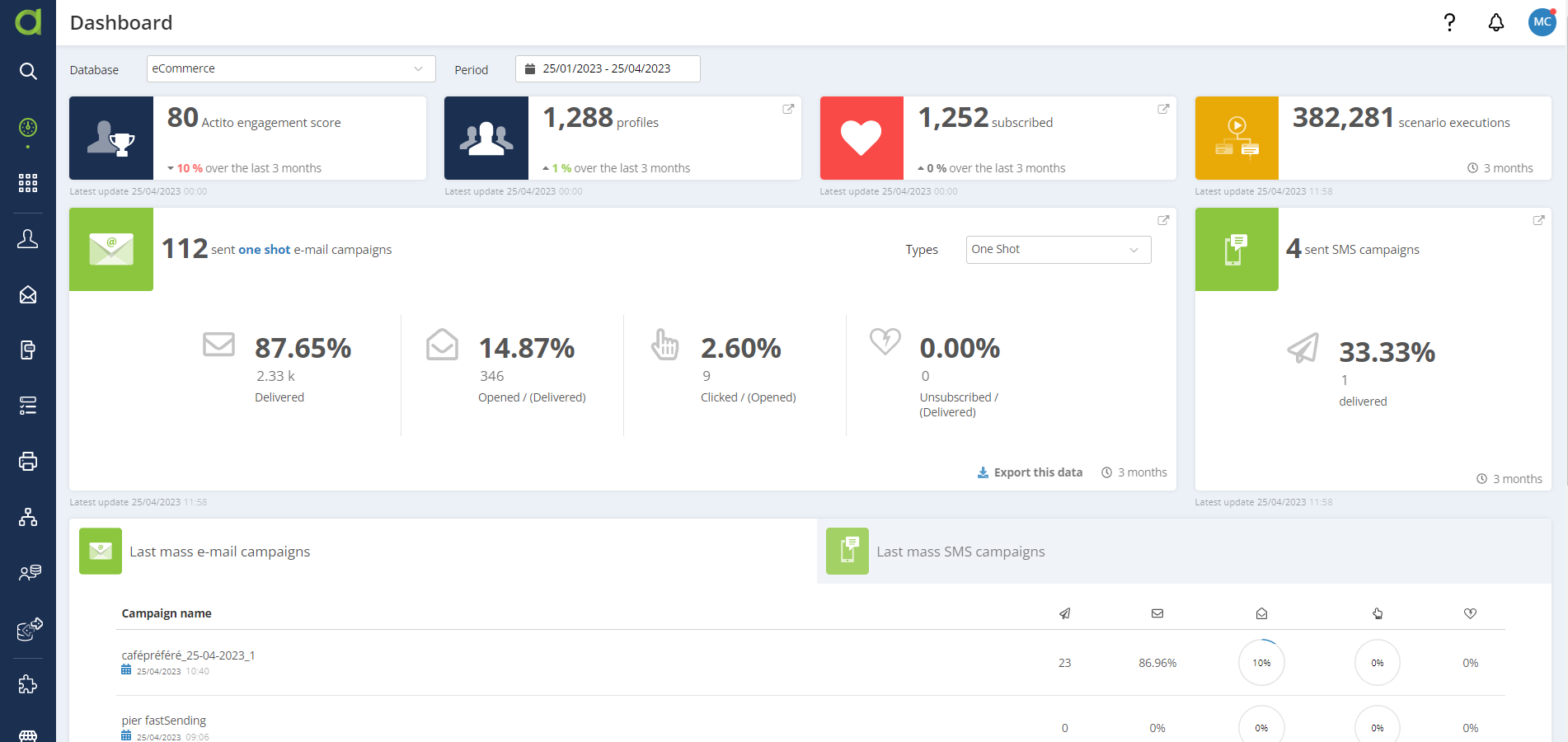Viewport: 1568px width, 742px height.
Task: Click the sent column paper plane header
Action: click(1065, 613)
